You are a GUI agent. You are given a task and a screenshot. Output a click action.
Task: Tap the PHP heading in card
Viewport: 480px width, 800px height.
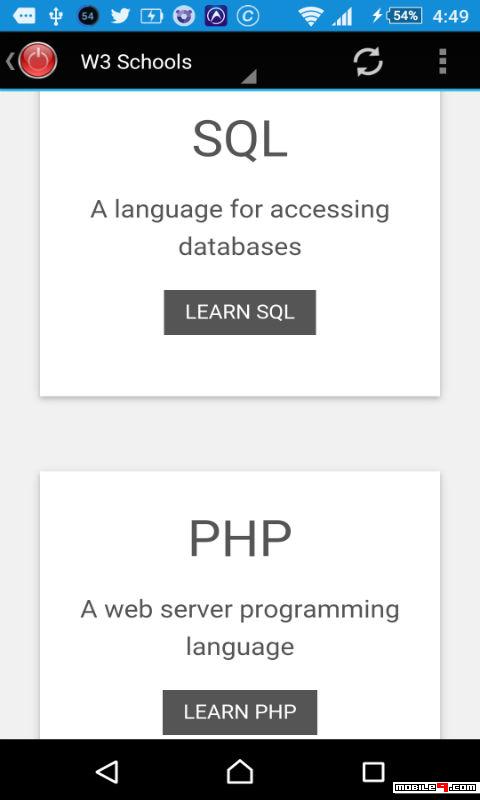(x=240, y=539)
